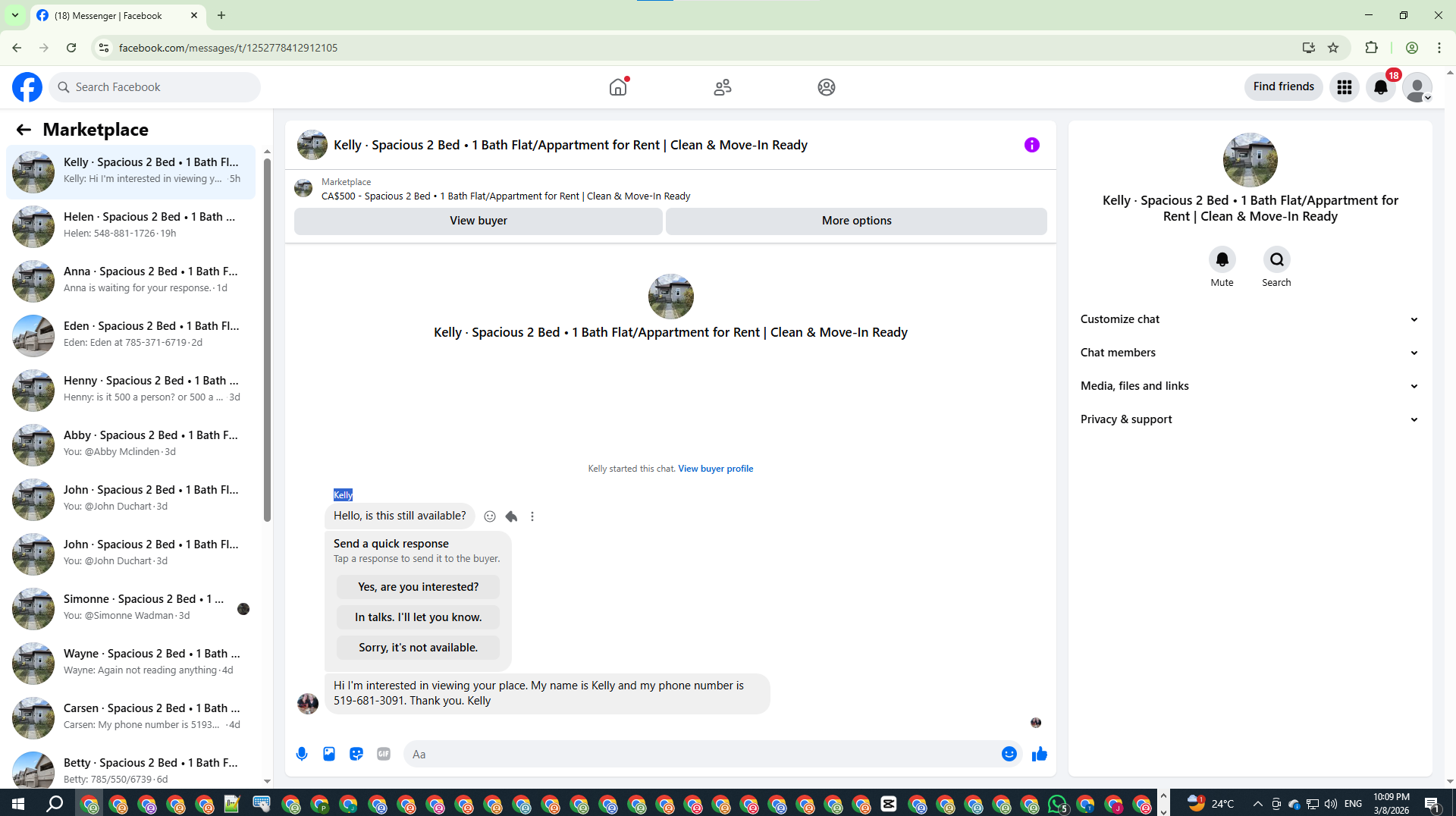Viewport: 1456px width, 816px height.
Task: Open Helen's conversation in the list
Action: pyautogui.click(x=130, y=226)
